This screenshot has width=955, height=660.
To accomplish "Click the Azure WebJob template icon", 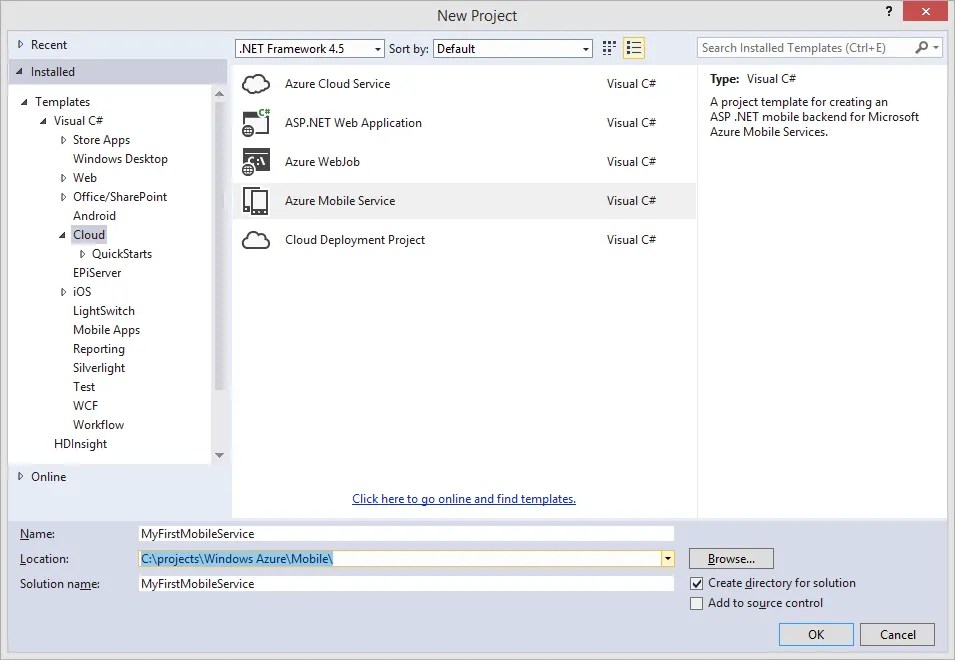I will (256, 162).
